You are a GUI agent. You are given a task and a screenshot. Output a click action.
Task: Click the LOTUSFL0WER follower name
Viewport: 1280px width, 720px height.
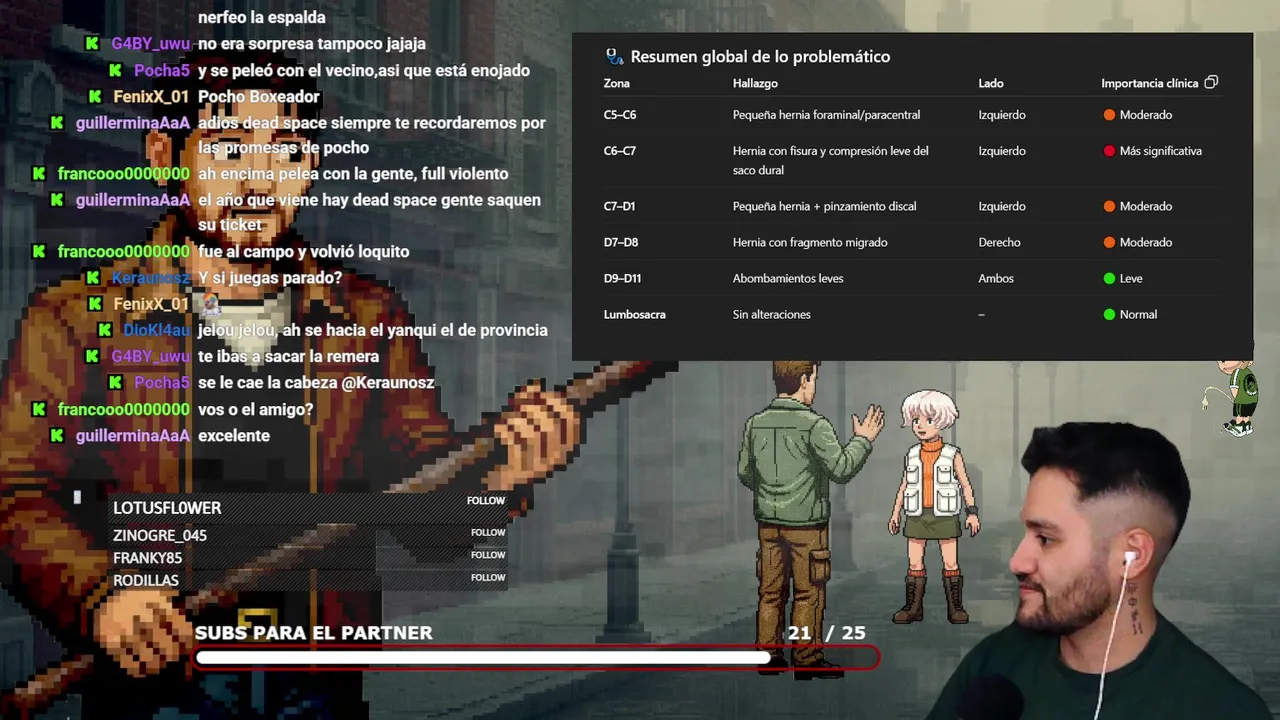[167, 508]
